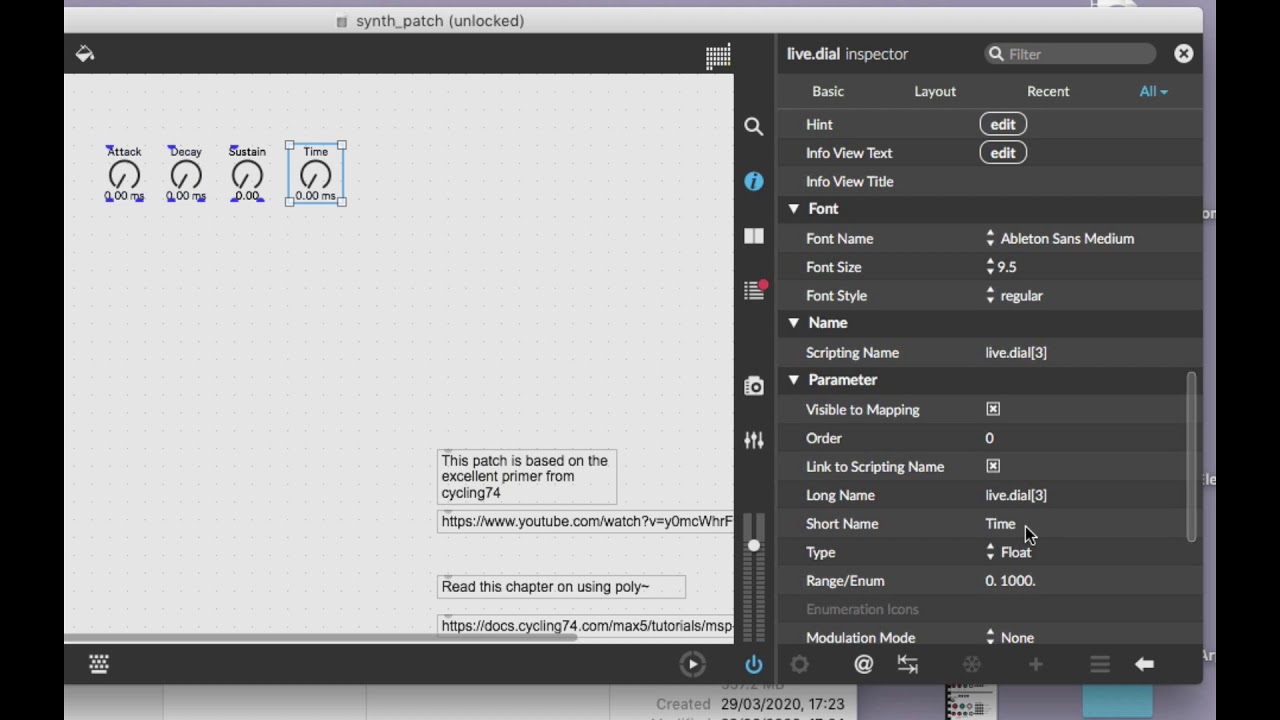Click the Hint edit button
Viewport: 1280px width, 720px height.
pos(1003,124)
